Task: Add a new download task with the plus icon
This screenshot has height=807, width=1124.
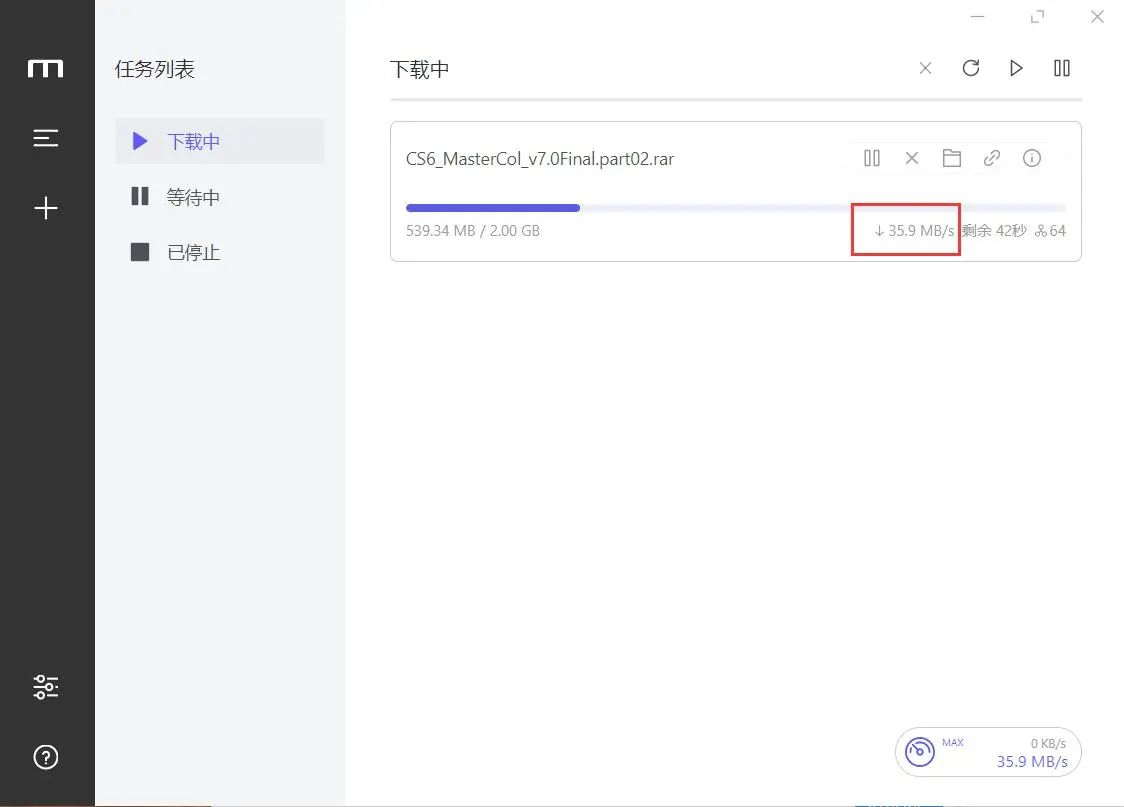Action: click(x=46, y=208)
